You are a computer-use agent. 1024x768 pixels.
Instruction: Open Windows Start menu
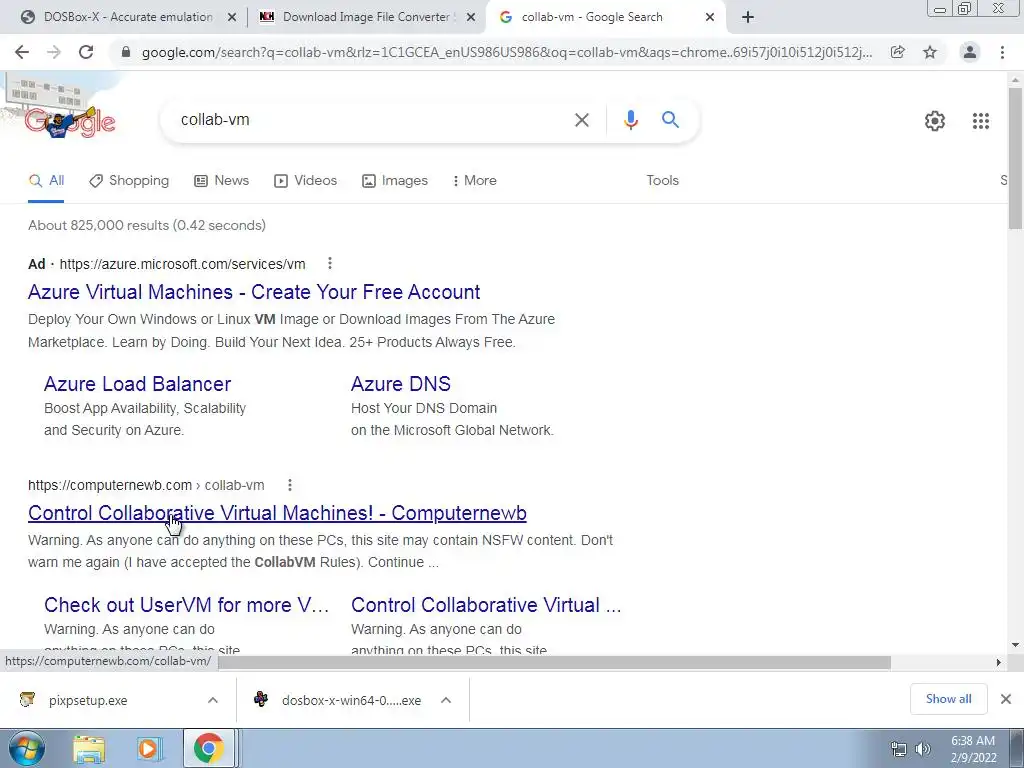point(26,748)
